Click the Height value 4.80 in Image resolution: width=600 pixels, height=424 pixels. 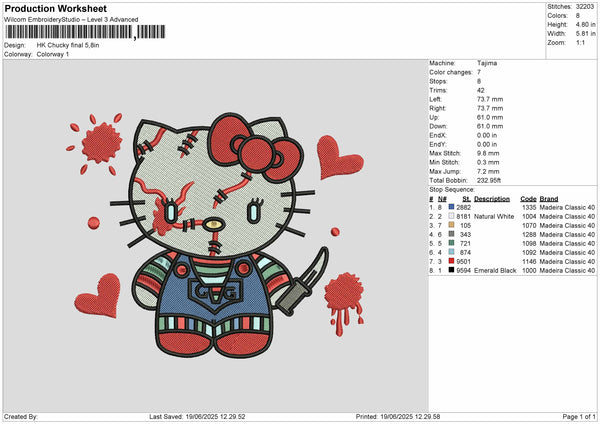(x=585, y=24)
